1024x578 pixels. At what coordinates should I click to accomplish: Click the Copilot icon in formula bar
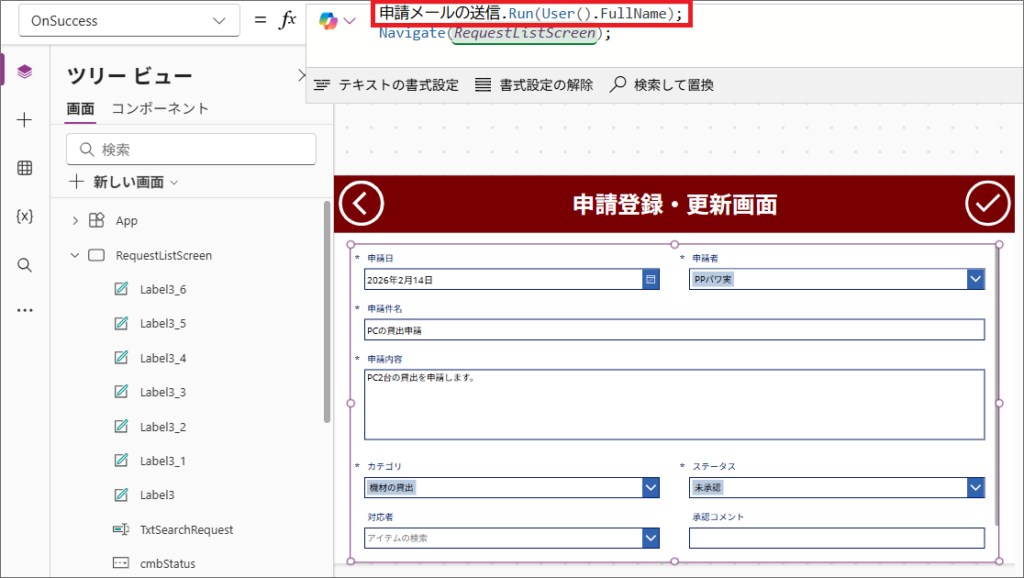pyautogui.click(x=328, y=20)
